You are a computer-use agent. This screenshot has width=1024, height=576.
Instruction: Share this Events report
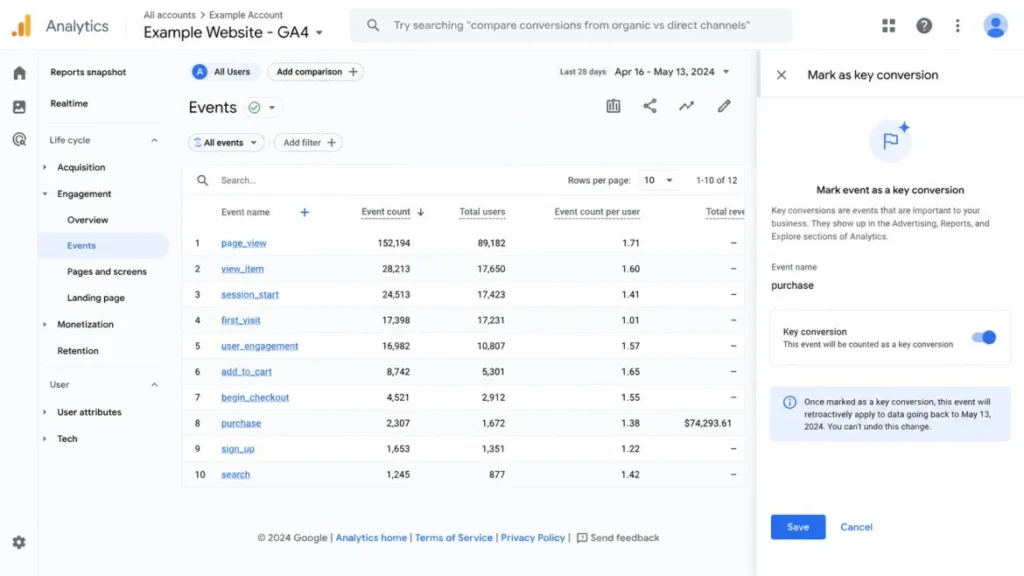pyautogui.click(x=650, y=106)
